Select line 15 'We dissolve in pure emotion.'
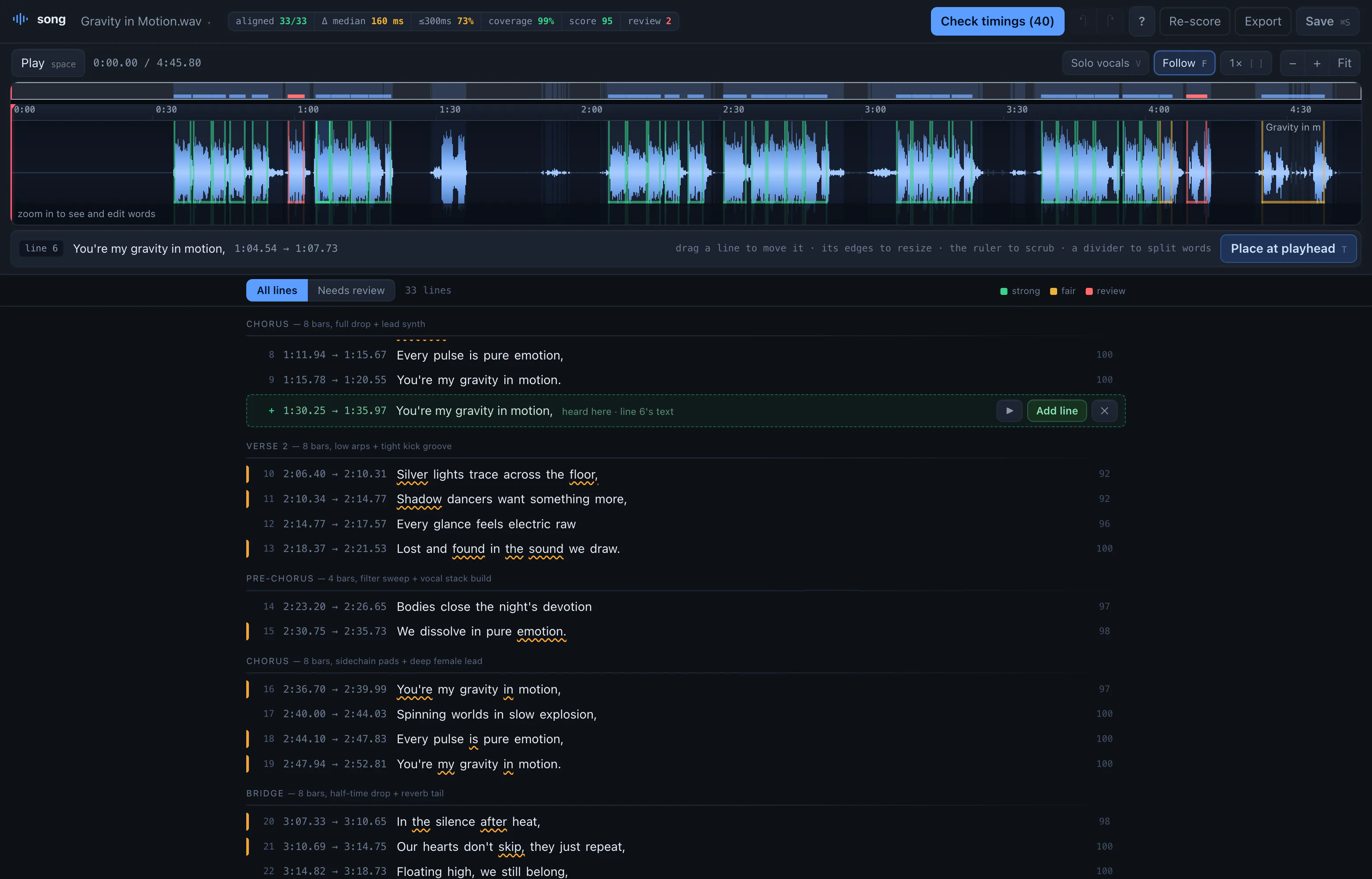1372x879 pixels. tap(685, 631)
